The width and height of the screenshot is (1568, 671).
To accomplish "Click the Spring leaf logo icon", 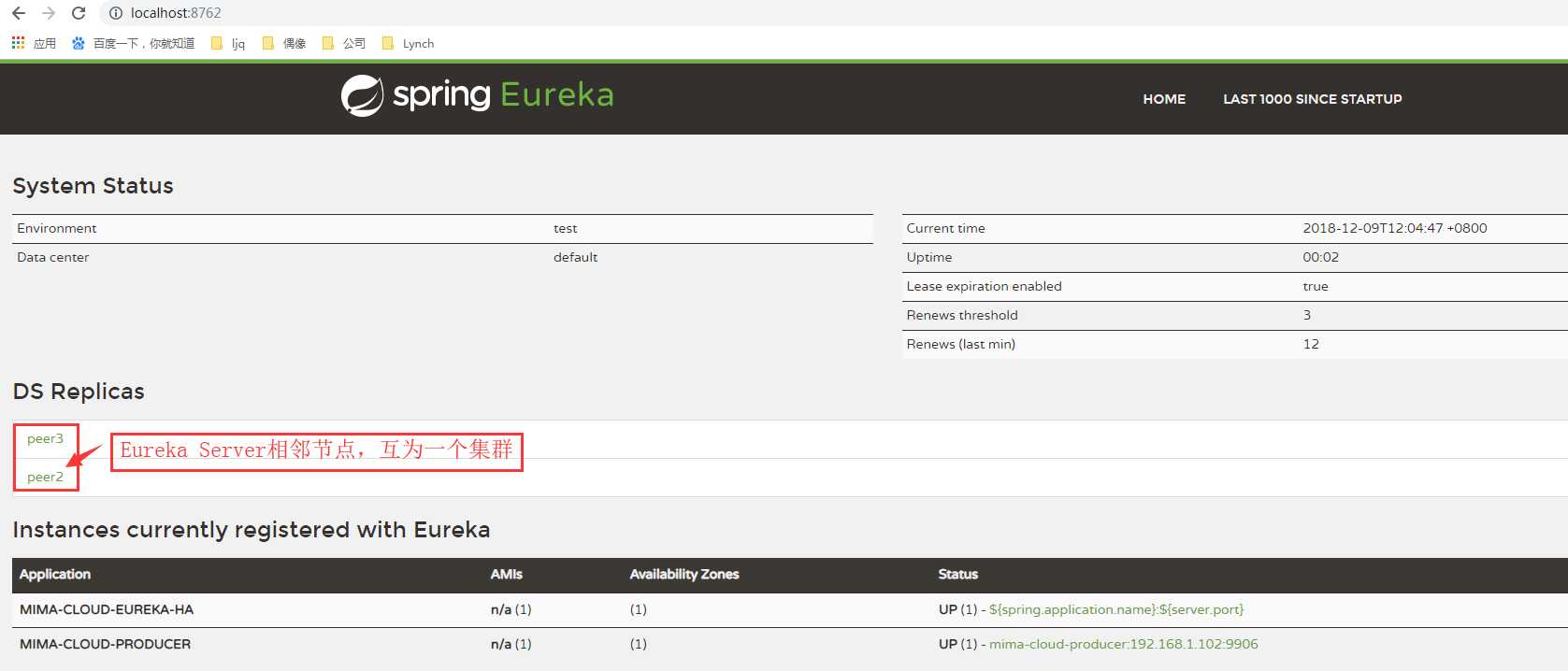I will tap(362, 95).
